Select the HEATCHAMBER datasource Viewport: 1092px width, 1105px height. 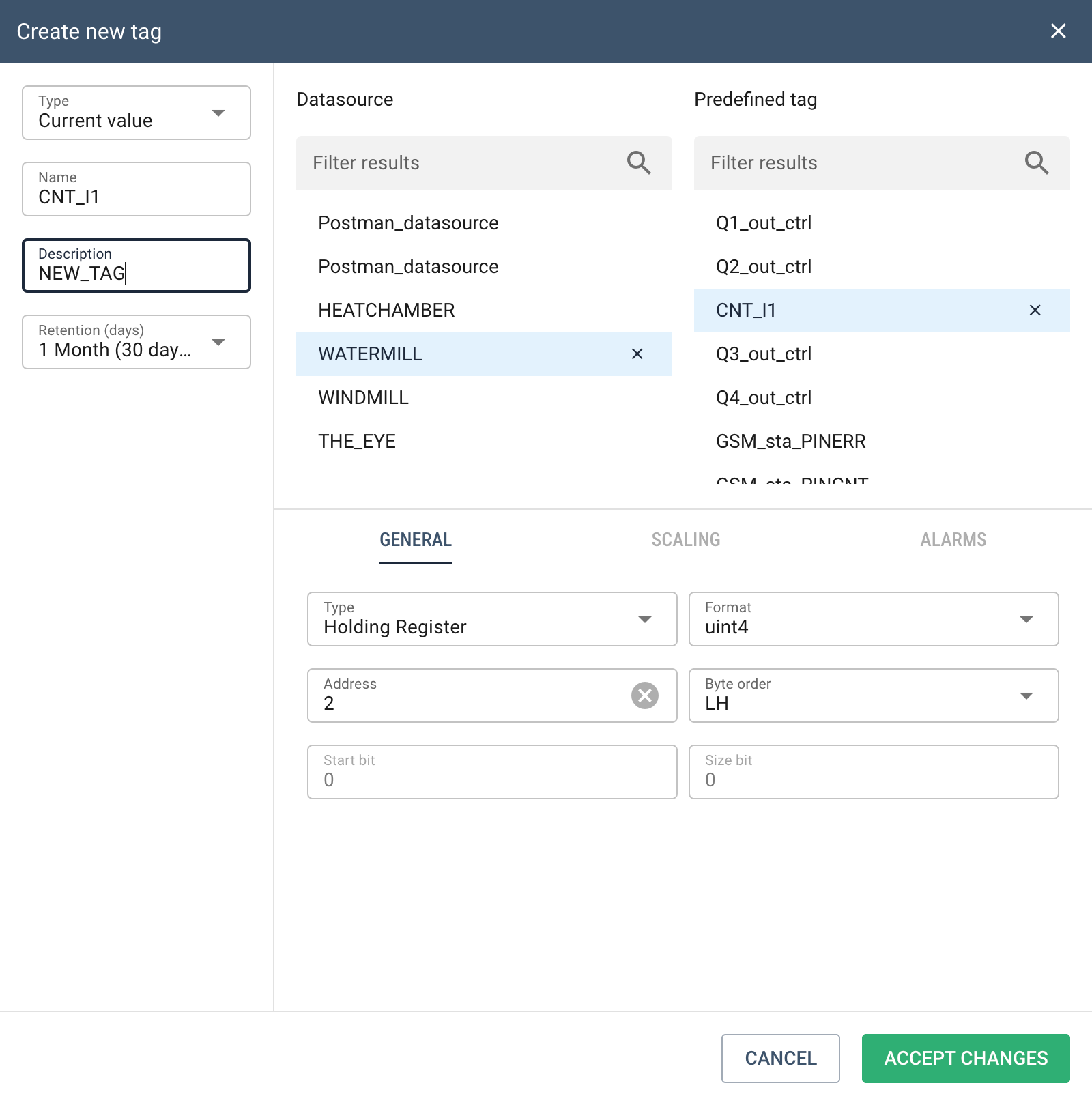pyautogui.click(x=484, y=311)
